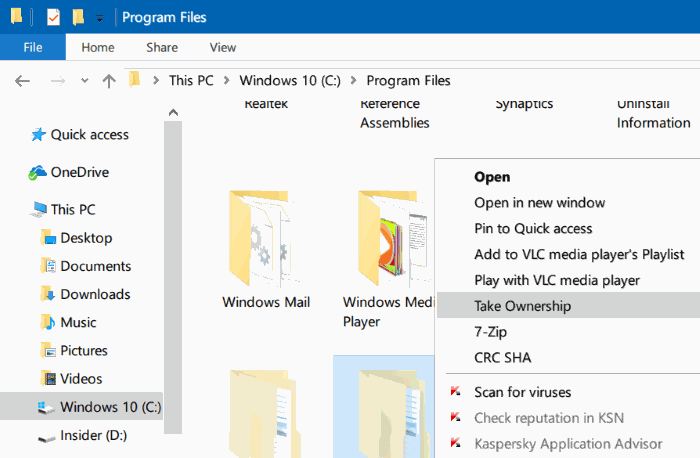The width and height of the screenshot is (700, 458).
Task: Choose Pin to Quick access
Action: tap(533, 229)
